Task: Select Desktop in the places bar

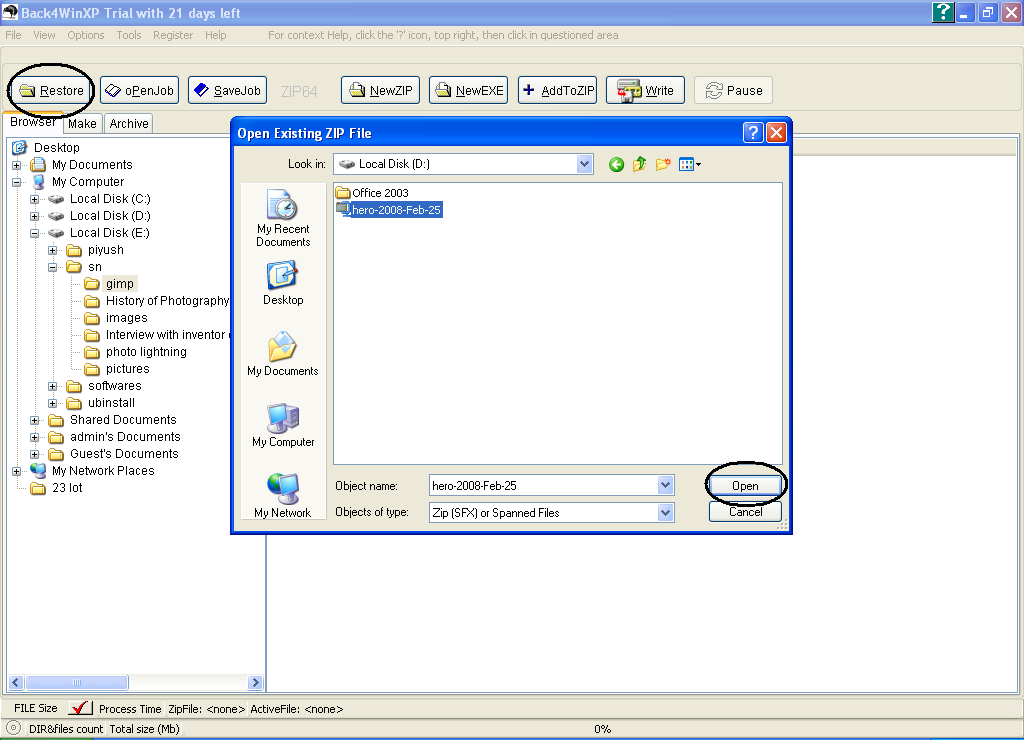Action: (283, 283)
